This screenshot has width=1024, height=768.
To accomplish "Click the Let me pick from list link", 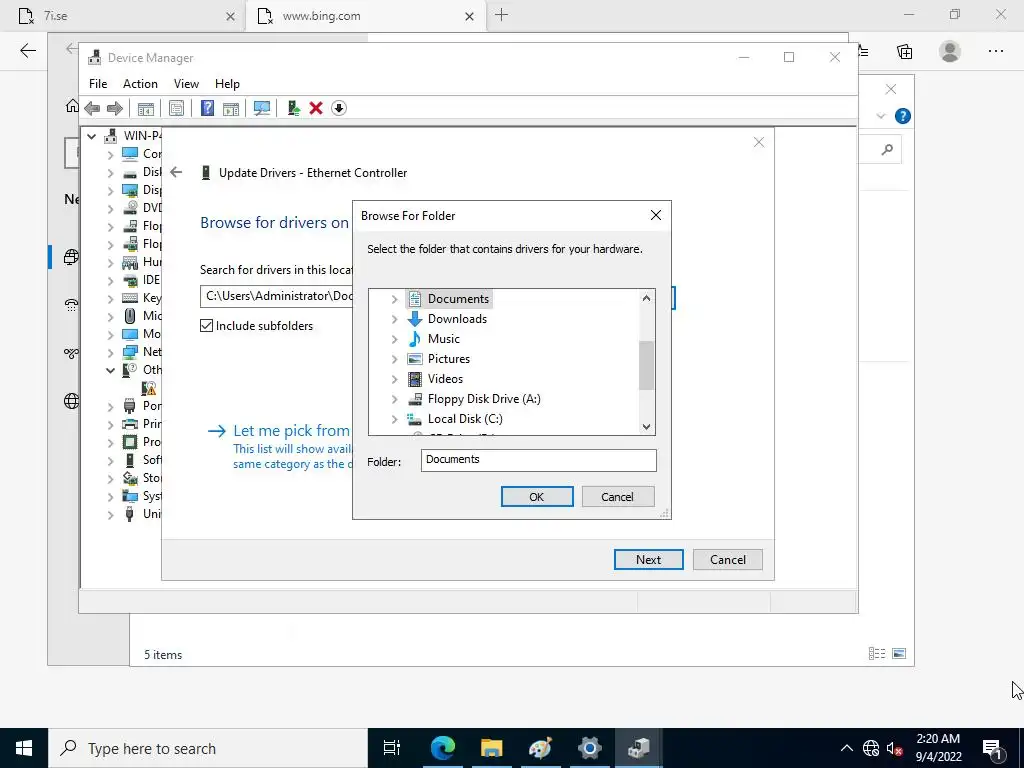I will [x=291, y=430].
